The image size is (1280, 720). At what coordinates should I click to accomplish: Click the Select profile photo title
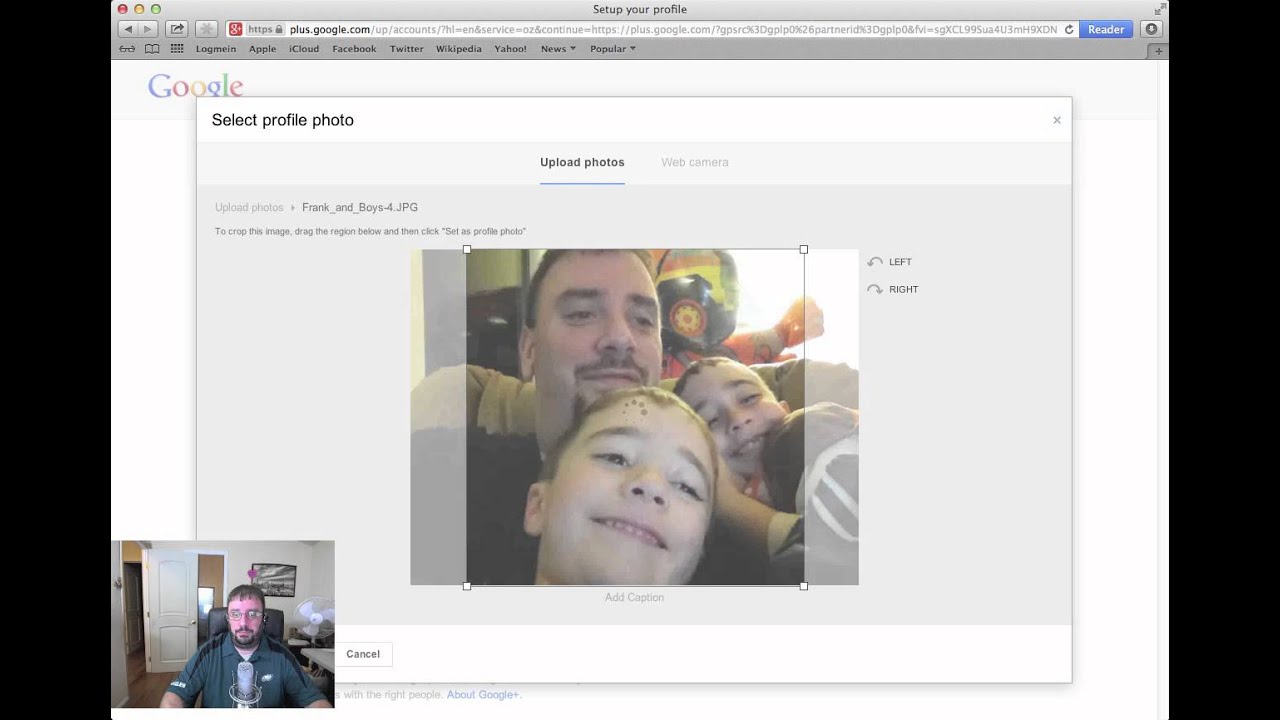click(x=283, y=120)
